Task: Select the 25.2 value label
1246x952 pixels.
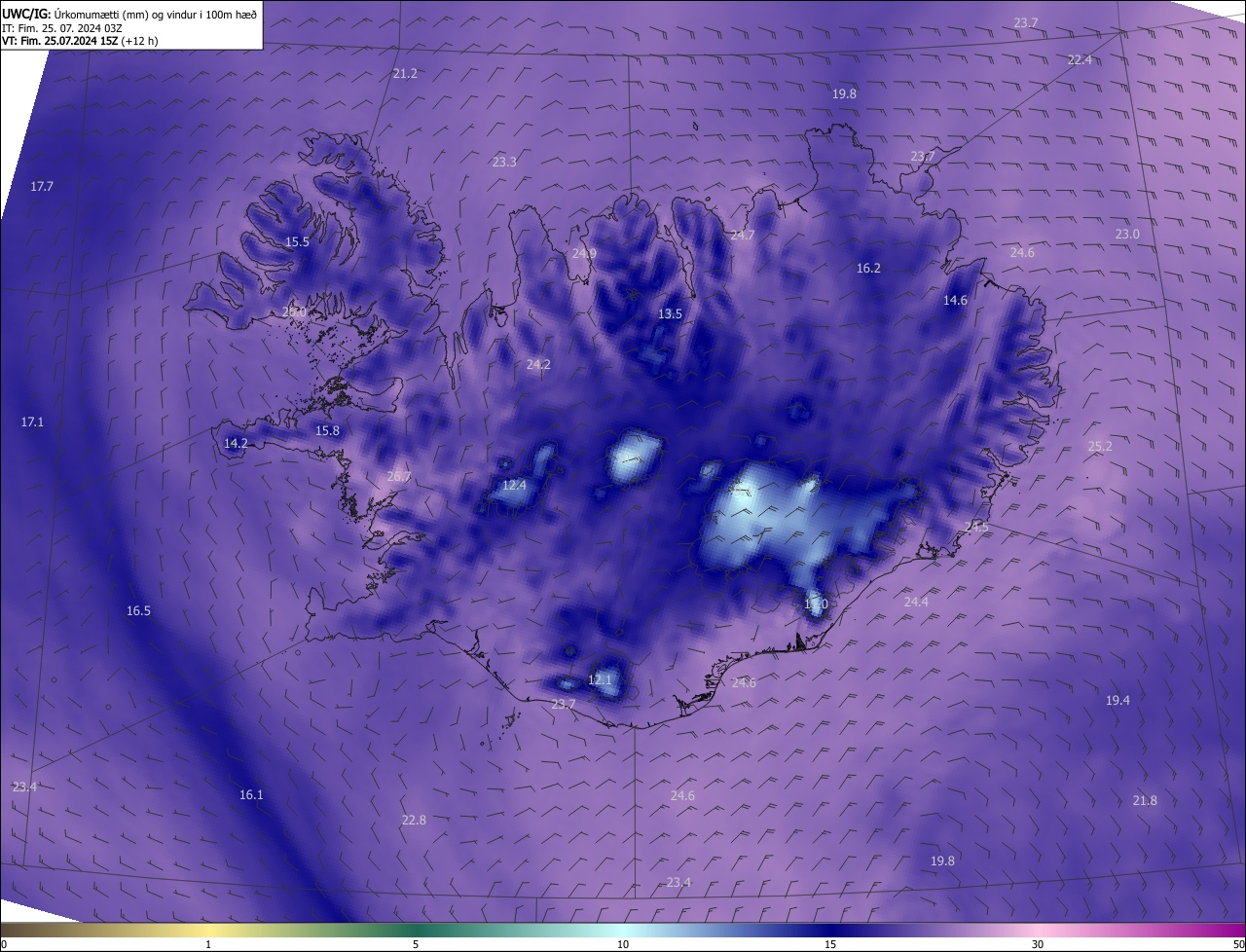Action: [1100, 446]
